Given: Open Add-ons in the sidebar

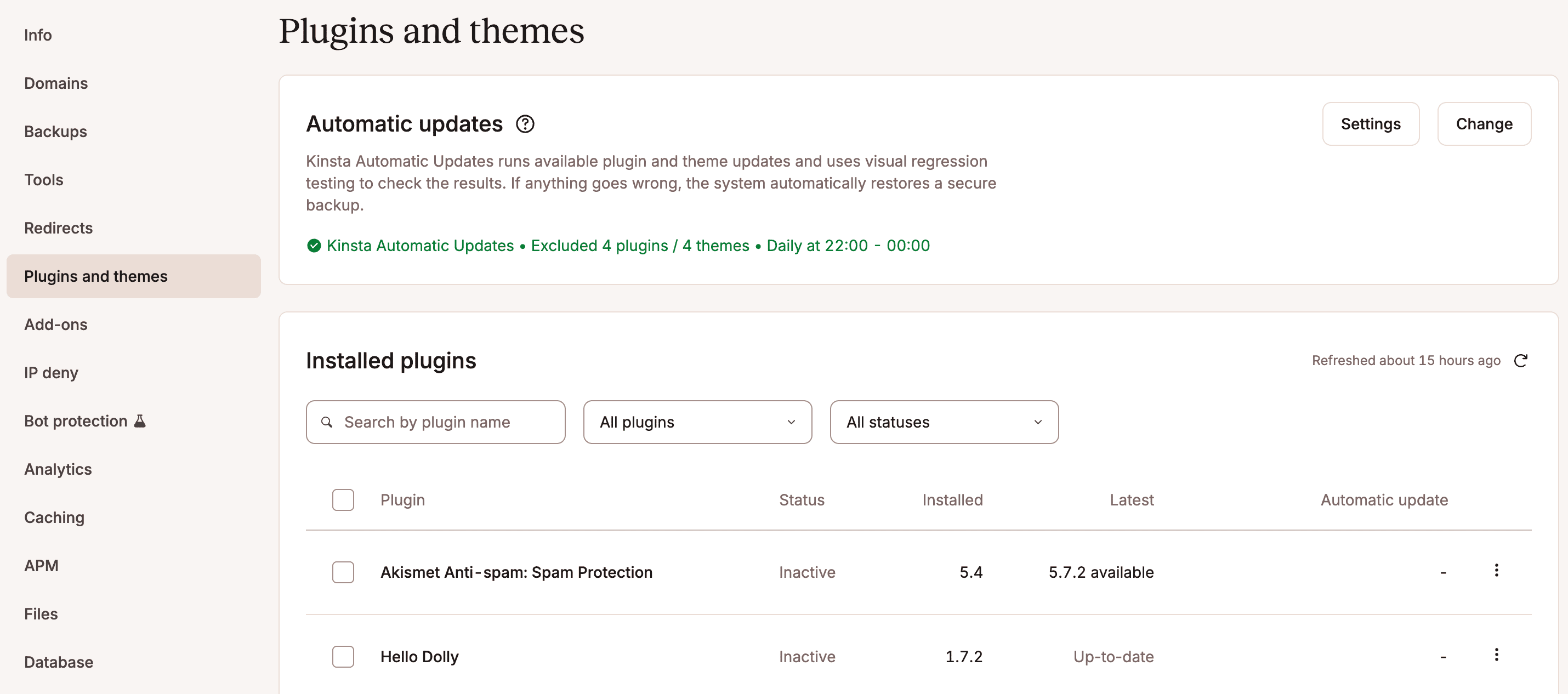Looking at the screenshot, I should [56, 325].
